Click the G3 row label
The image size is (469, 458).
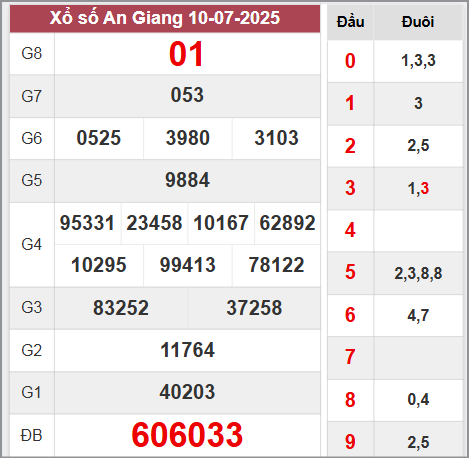32,307
